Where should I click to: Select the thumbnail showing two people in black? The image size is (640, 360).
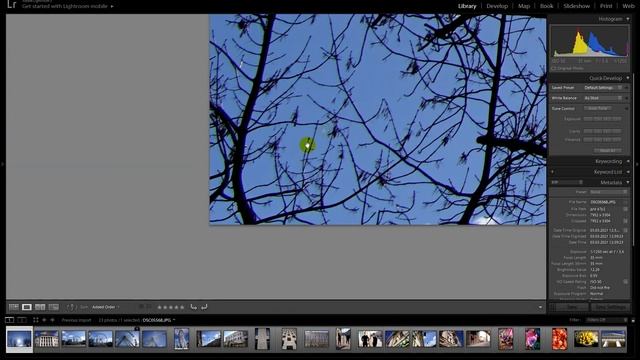tap(370, 339)
